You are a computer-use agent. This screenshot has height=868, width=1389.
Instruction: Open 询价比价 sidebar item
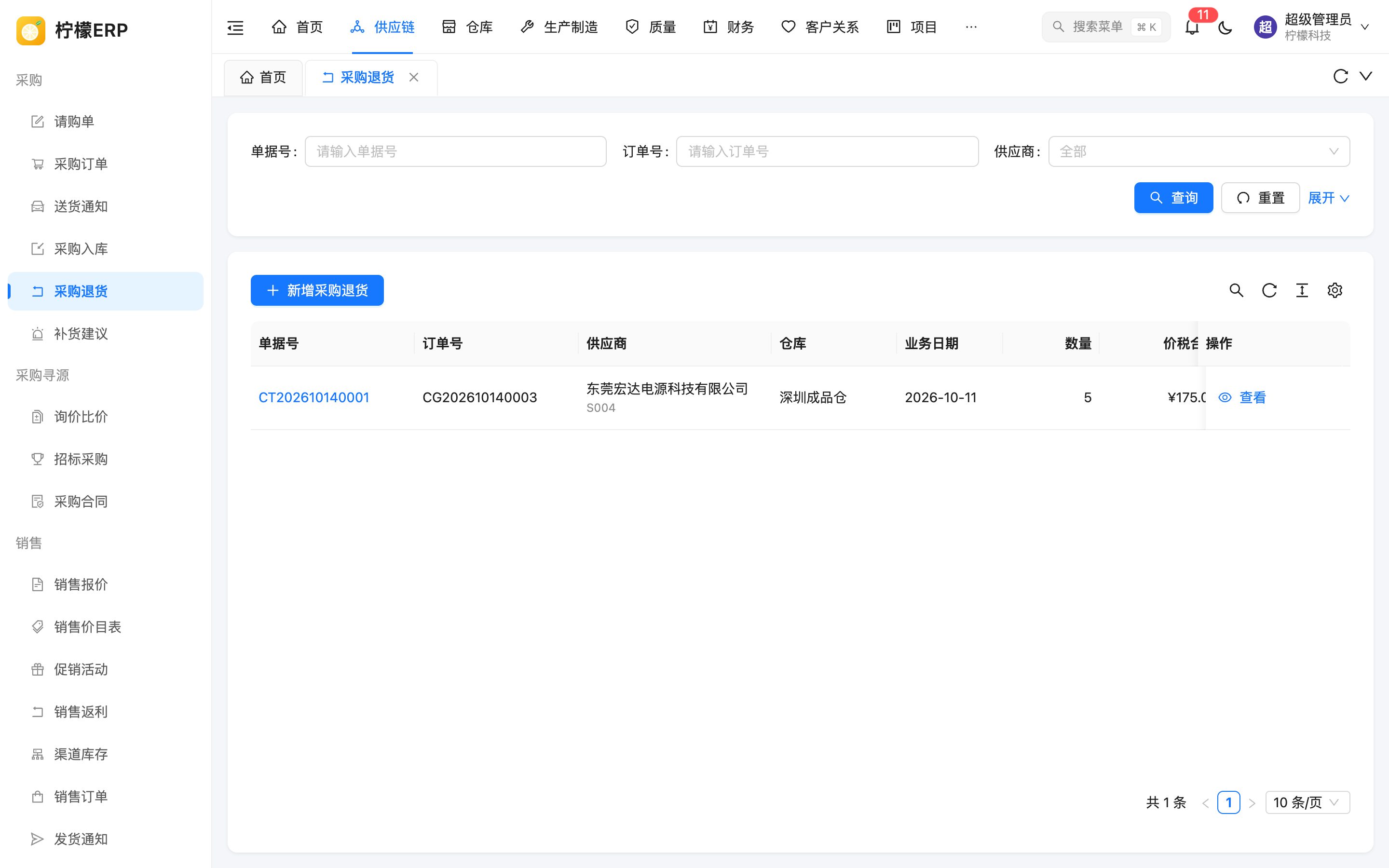pyautogui.click(x=106, y=417)
